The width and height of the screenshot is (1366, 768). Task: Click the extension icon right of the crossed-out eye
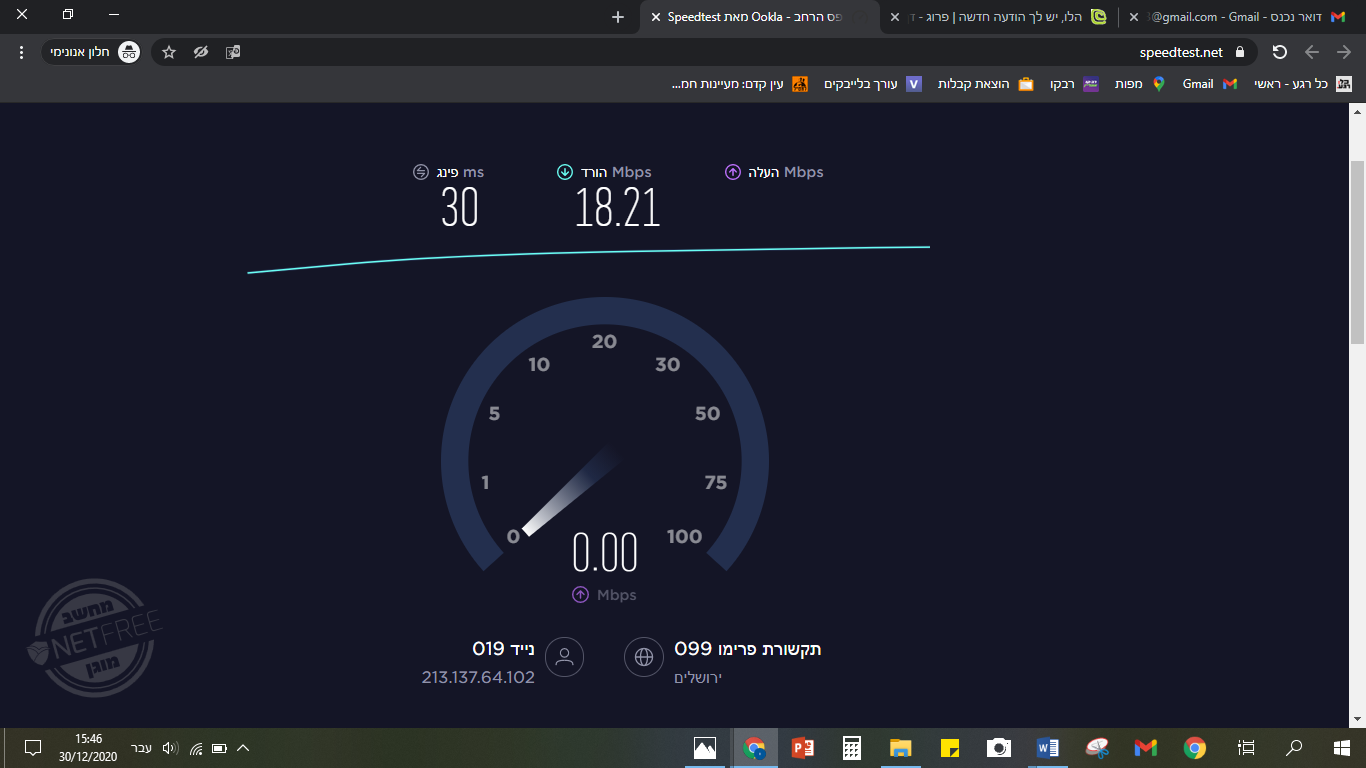pyautogui.click(x=233, y=52)
